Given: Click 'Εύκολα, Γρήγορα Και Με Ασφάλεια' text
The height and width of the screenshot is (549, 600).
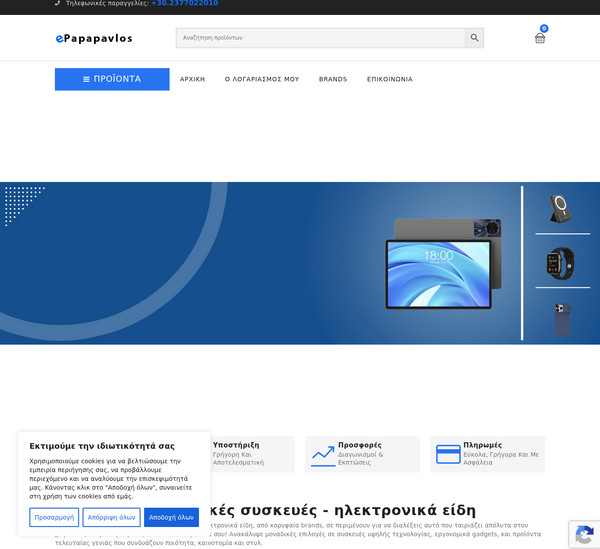Looking at the screenshot, I should coord(501,458).
